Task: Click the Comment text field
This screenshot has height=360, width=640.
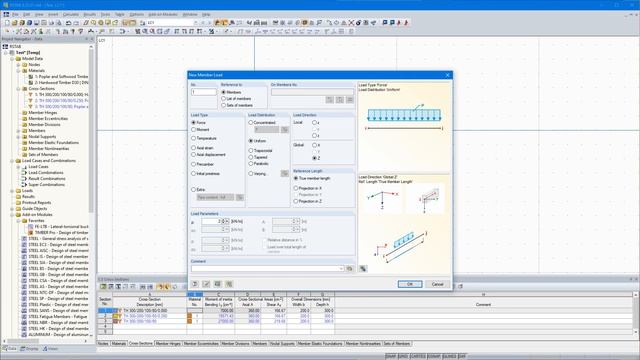Action: tap(265, 268)
